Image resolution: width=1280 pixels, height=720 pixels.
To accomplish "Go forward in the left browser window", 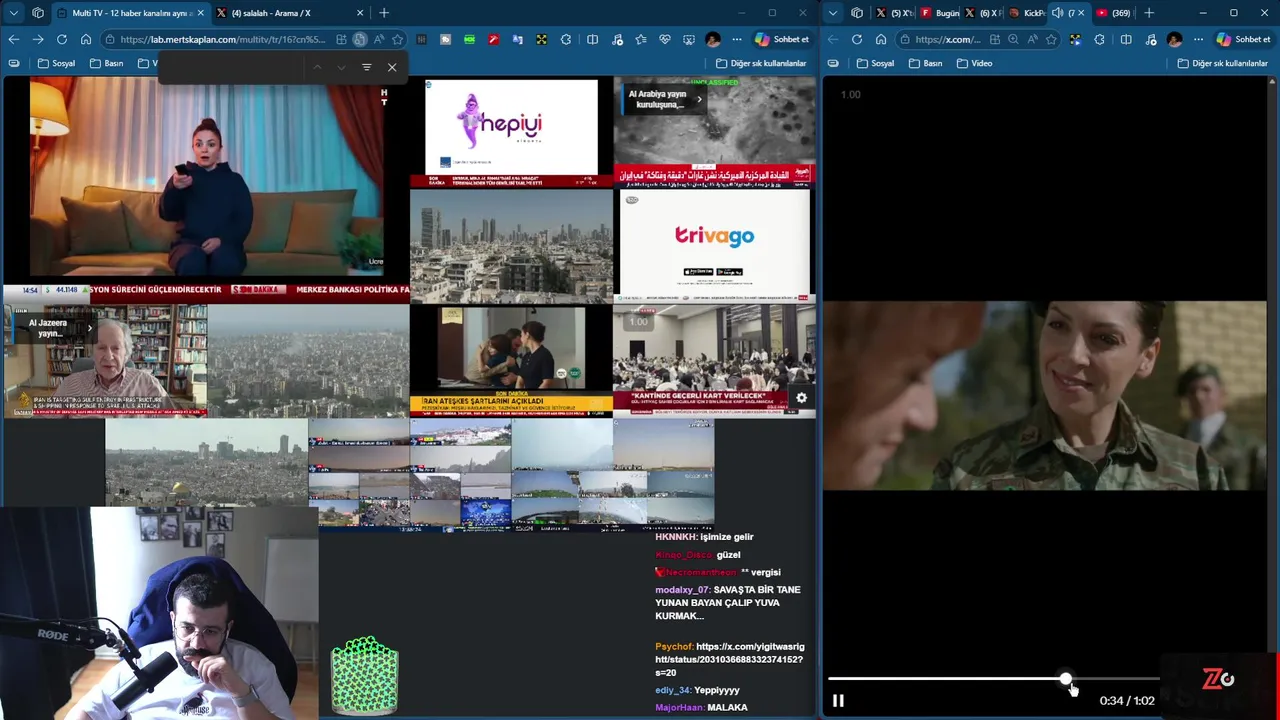I will (x=37, y=39).
